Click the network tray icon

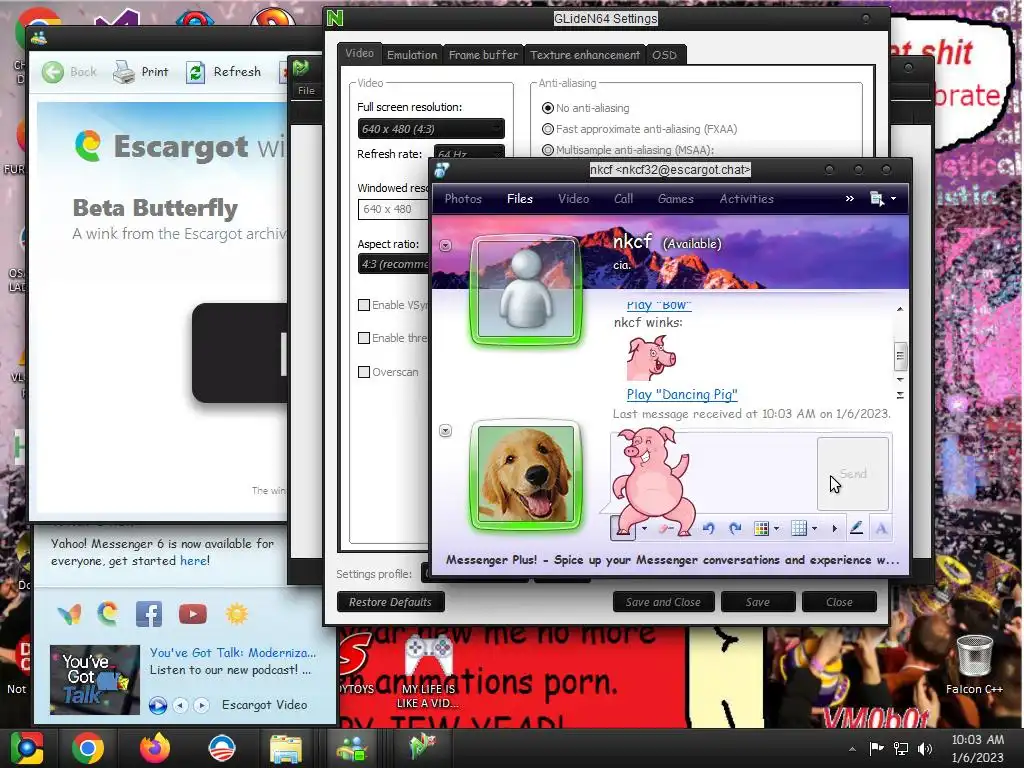pyautogui.click(x=901, y=749)
